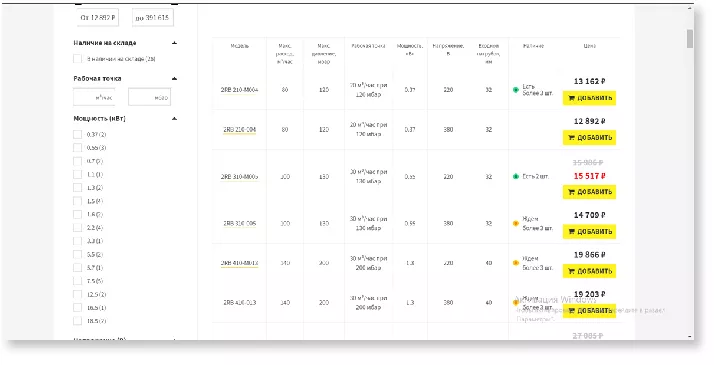Click the cart icon beside the 13 162 ₽ price
The image size is (714, 365).
tap(571, 98)
